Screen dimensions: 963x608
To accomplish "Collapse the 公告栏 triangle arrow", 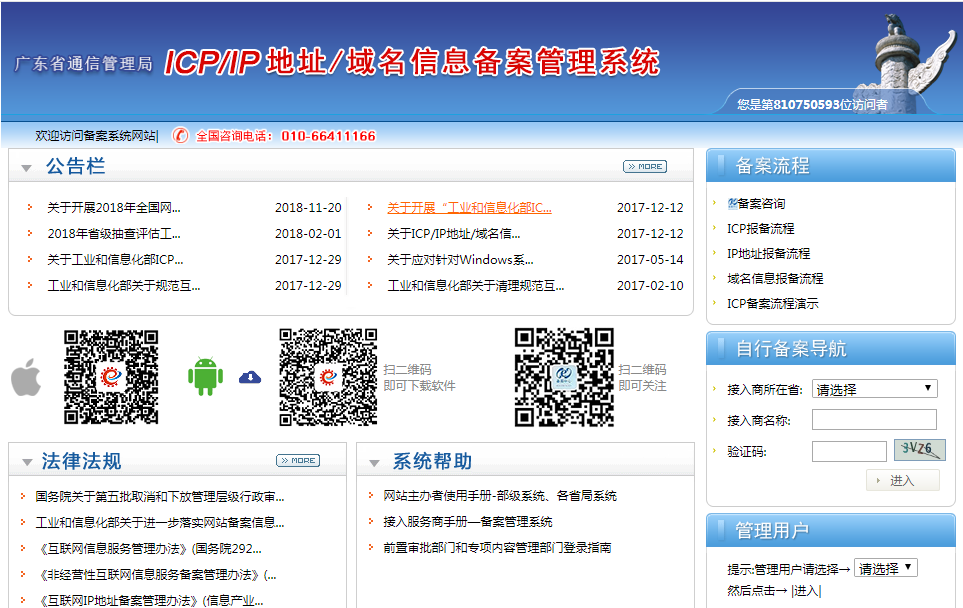I will 27,169.
